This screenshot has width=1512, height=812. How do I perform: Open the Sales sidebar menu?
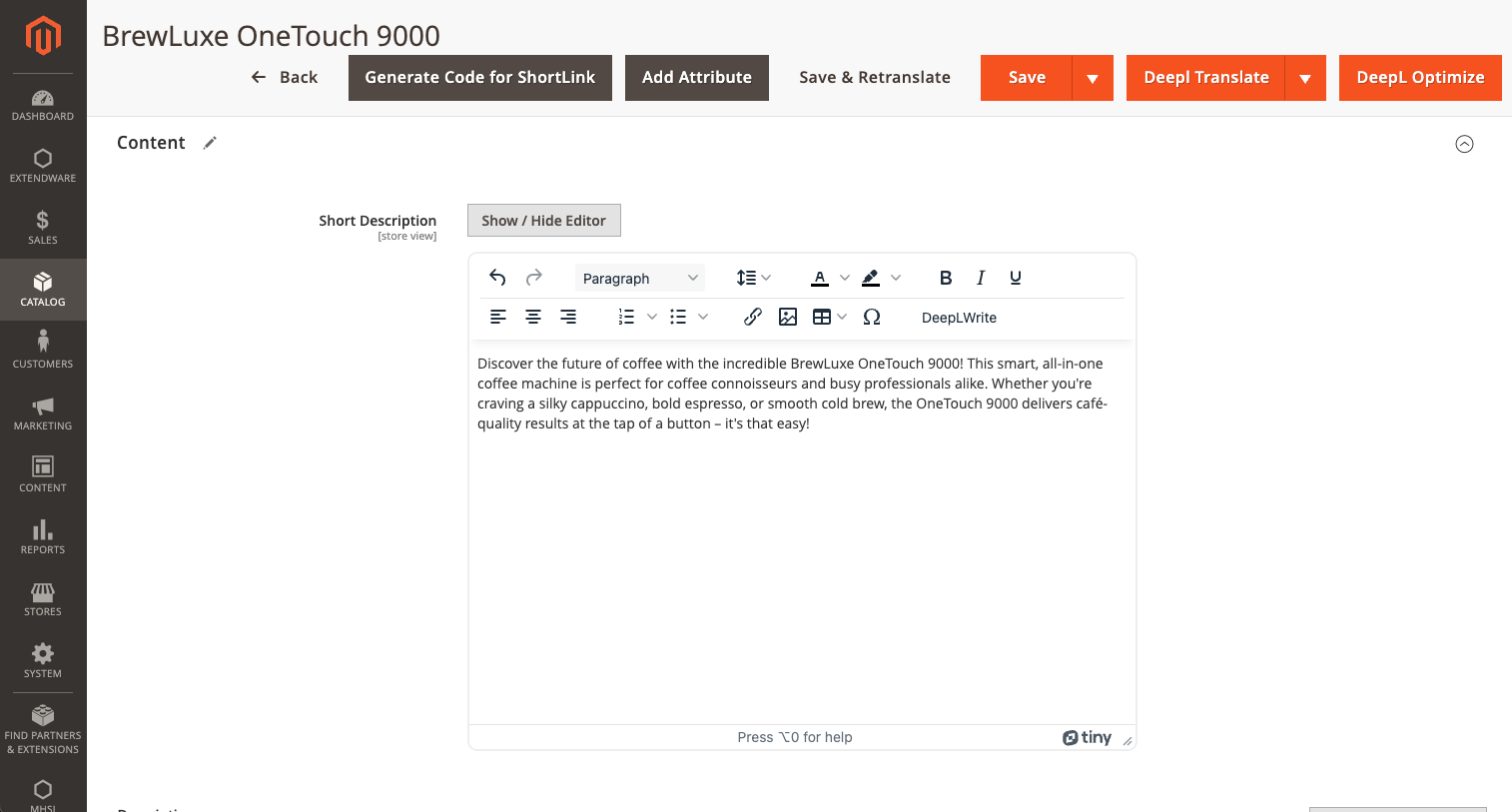point(43,228)
